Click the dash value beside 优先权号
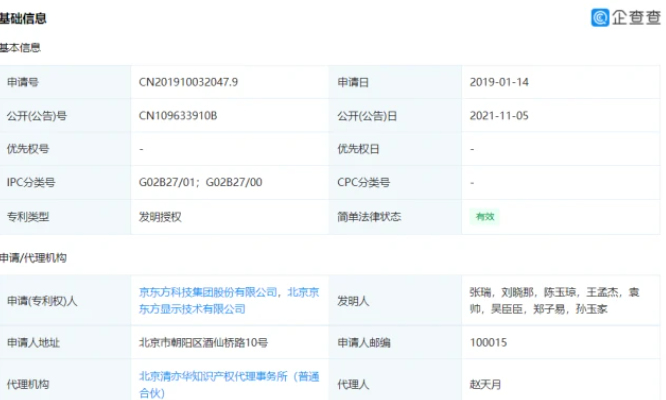 point(141,149)
